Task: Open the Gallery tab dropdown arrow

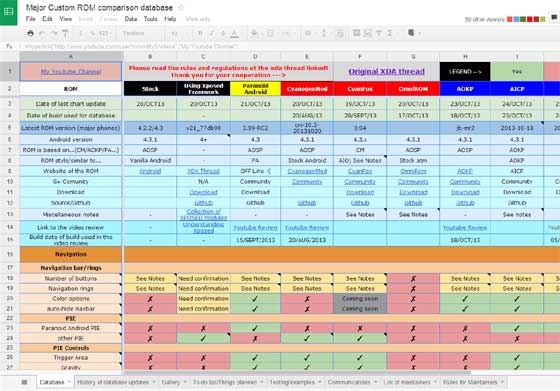Action: tap(185, 382)
